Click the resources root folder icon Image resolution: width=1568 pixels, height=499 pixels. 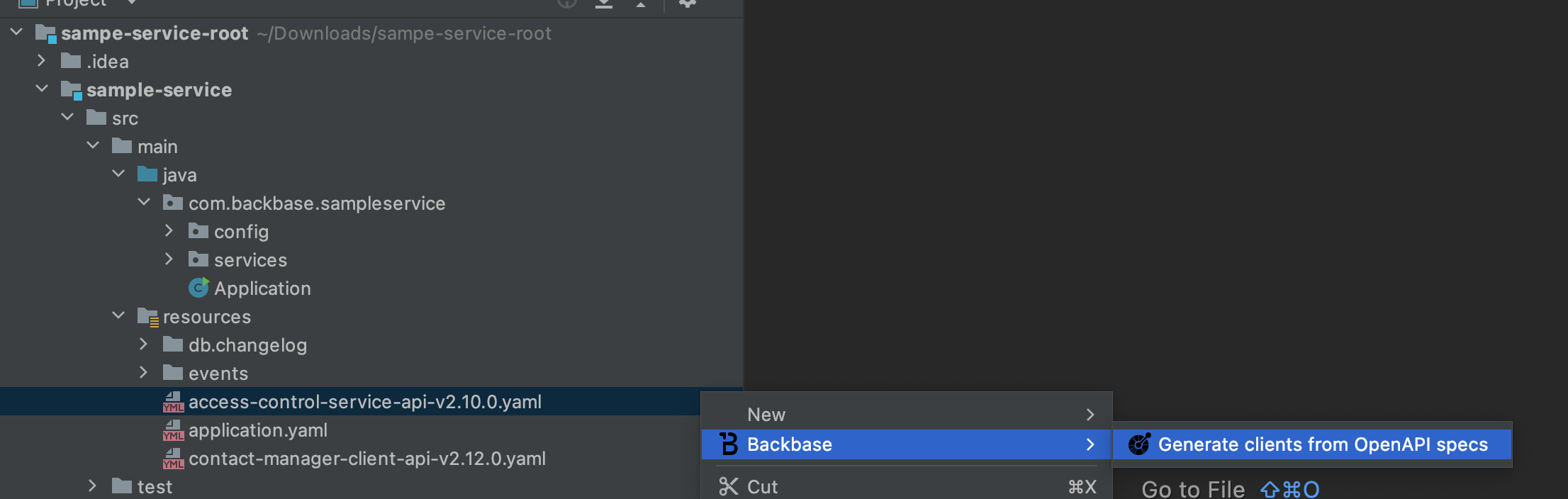point(148,317)
